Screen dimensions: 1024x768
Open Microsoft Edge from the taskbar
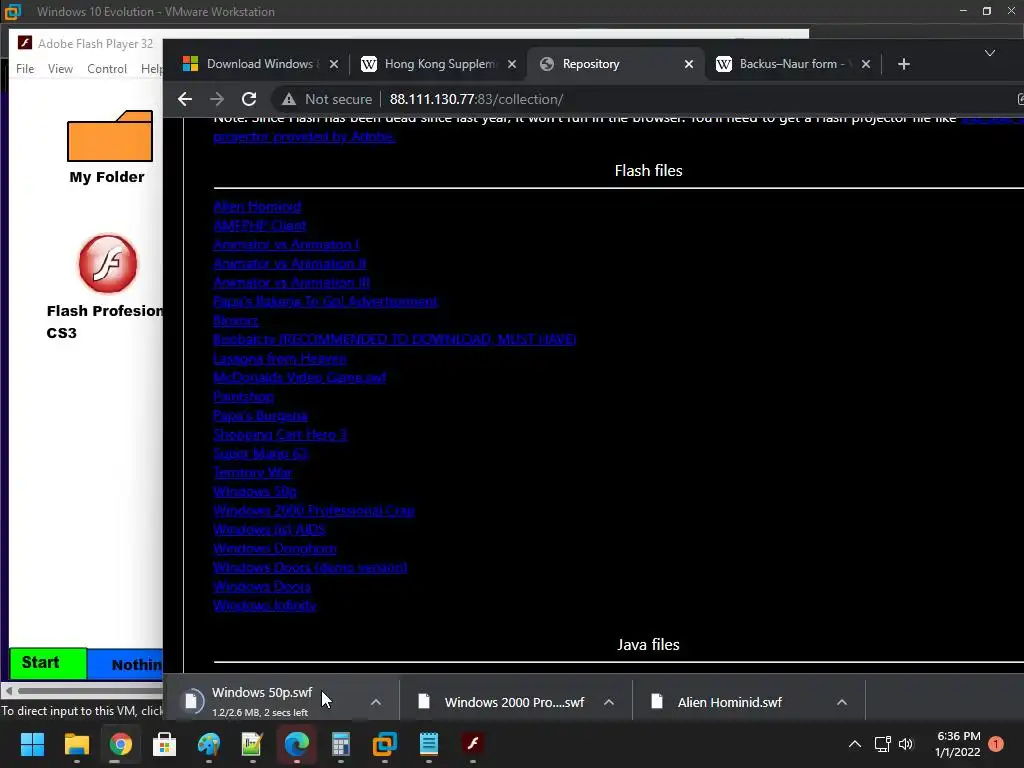click(296, 744)
